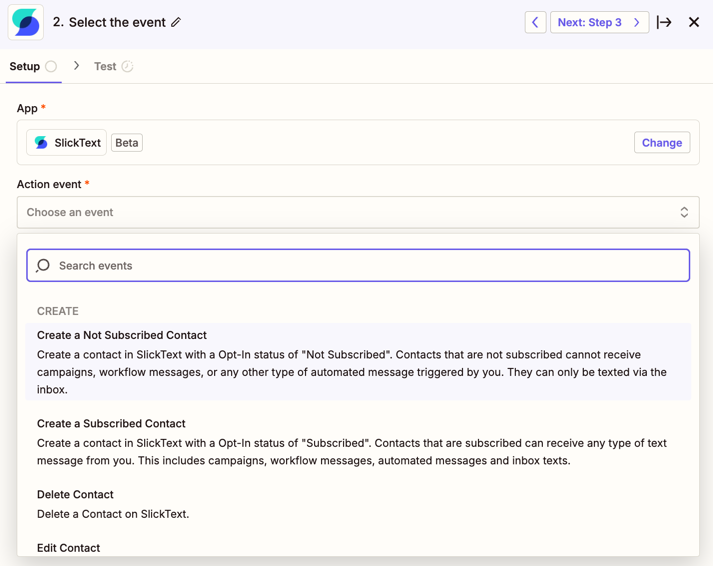Click the up-down arrows of Action event
Viewport: 713px width, 566px height.
[684, 212]
